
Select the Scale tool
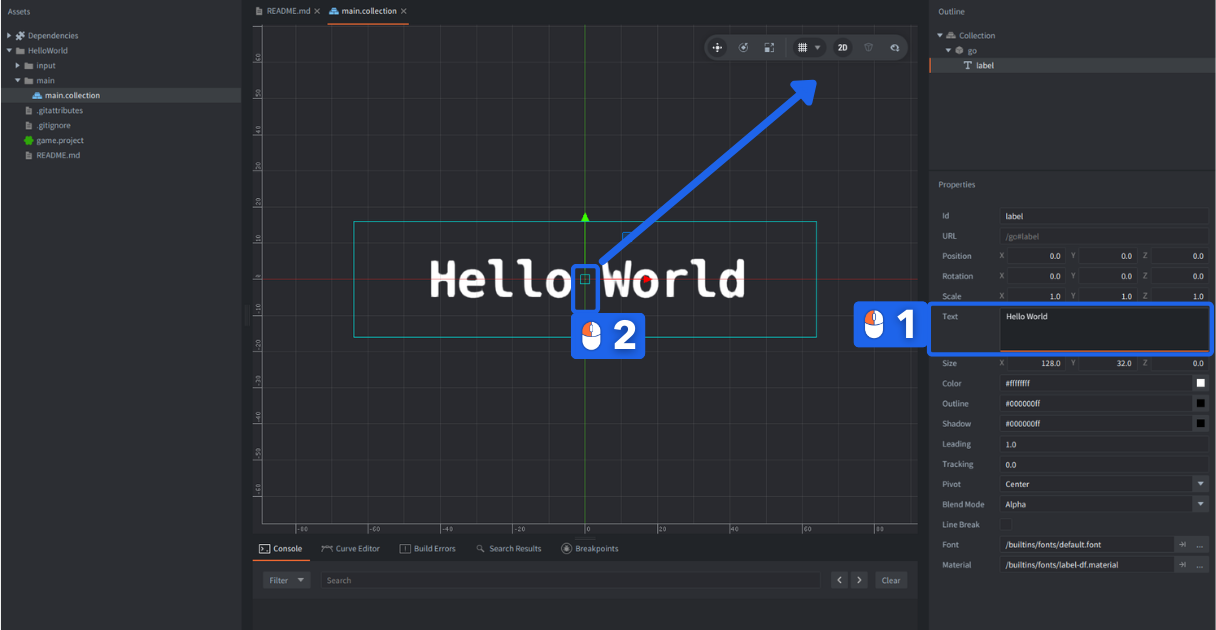tap(768, 47)
